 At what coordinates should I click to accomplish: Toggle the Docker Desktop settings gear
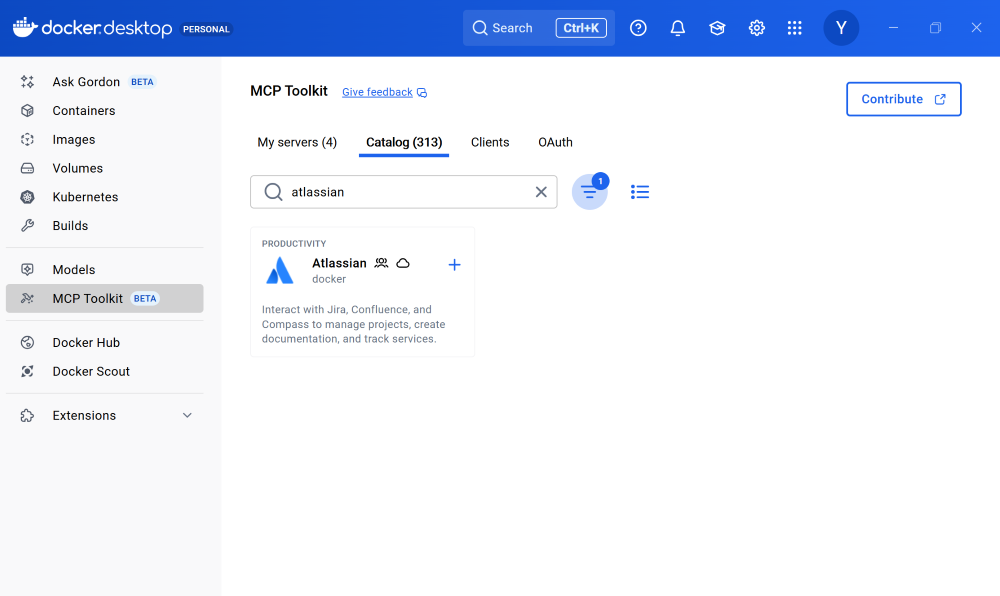(756, 28)
